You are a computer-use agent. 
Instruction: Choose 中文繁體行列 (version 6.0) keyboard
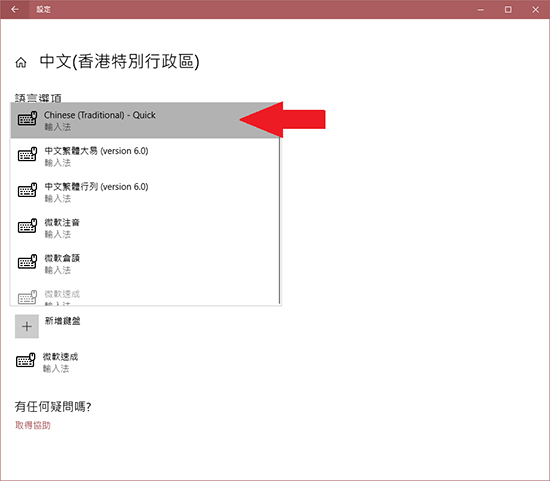146,192
